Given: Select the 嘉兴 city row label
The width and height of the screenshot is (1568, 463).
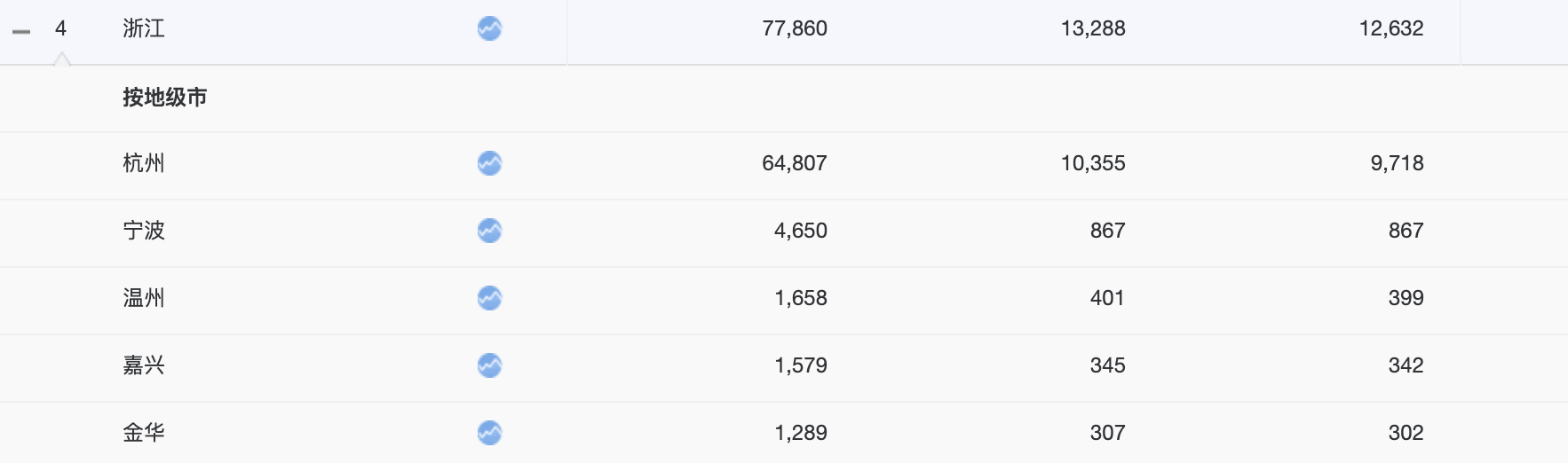Looking at the screenshot, I should pos(144,365).
